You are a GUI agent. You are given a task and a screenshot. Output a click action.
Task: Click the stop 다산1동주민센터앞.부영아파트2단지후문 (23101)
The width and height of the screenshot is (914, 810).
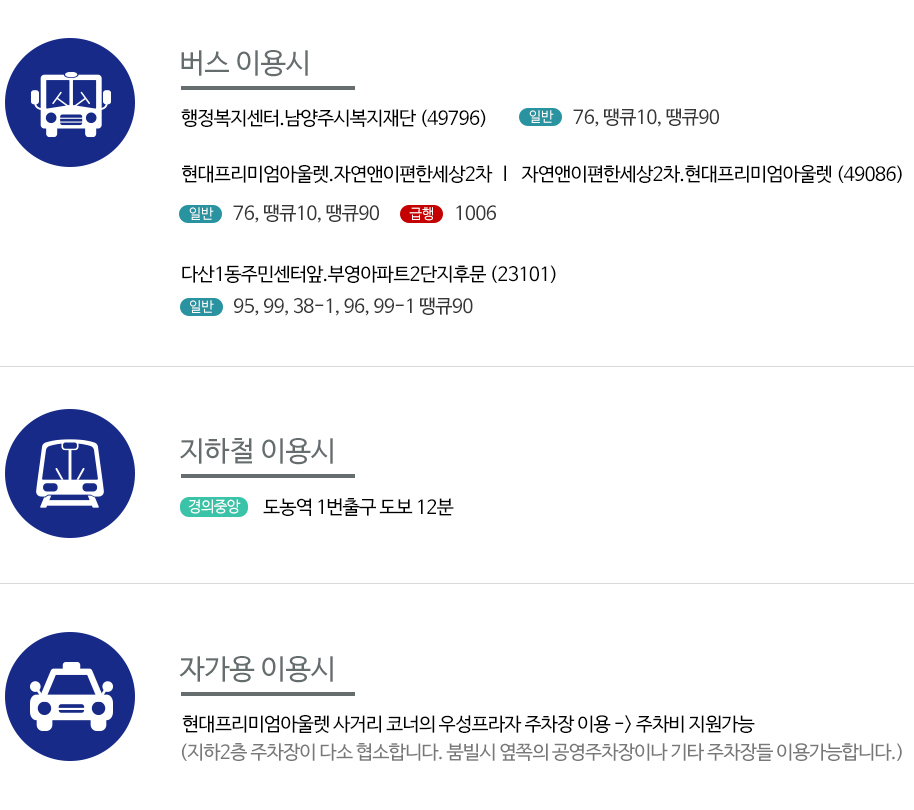pyautogui.click(x=368, y=274)
